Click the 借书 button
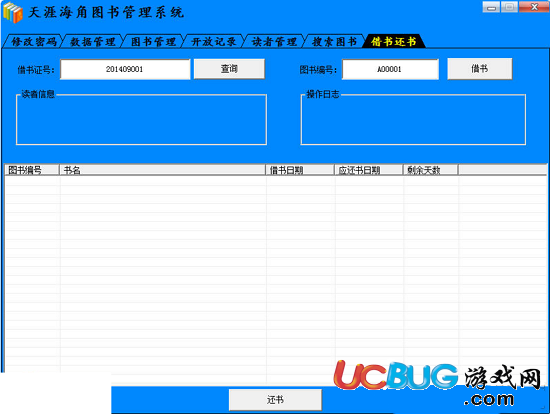 coord(479,68)
